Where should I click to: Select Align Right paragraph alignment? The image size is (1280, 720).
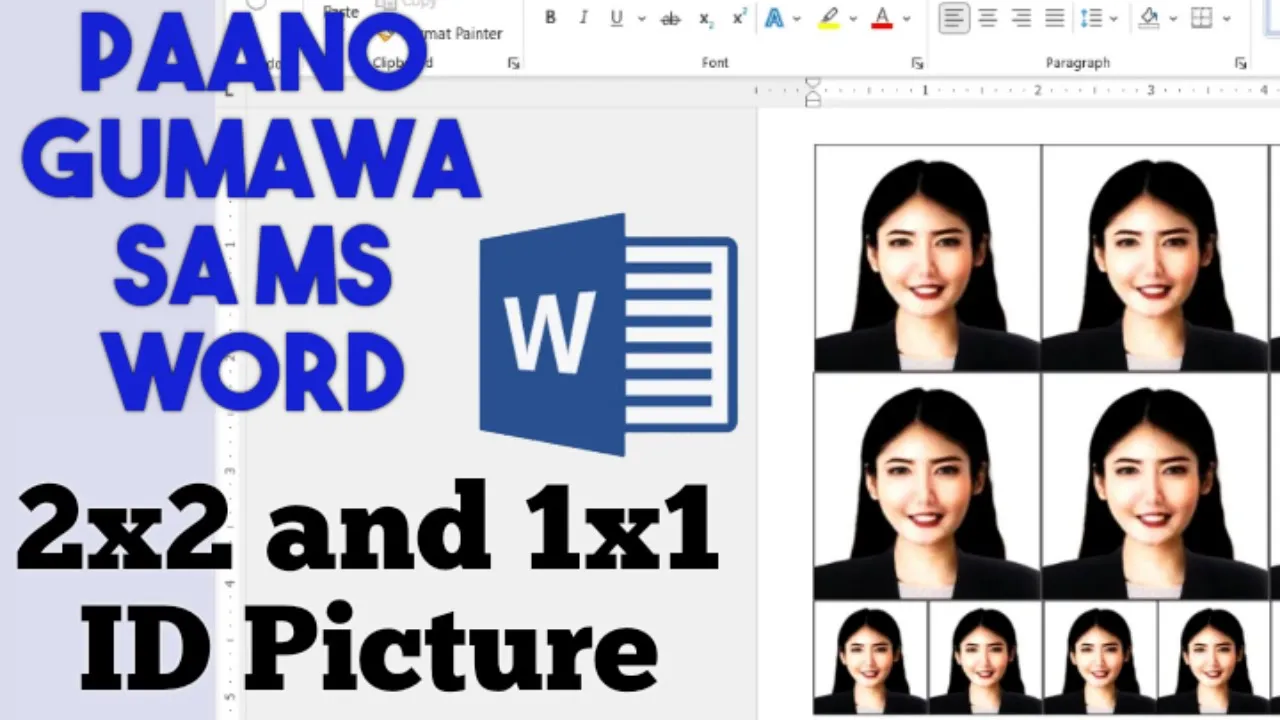coord(1021,18)
